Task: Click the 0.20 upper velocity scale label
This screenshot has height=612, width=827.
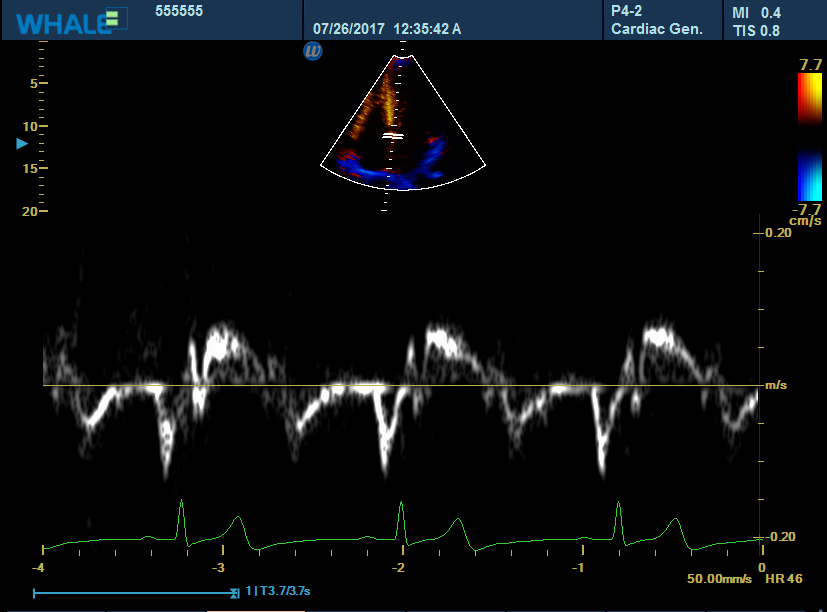Action: coord(778,233)
